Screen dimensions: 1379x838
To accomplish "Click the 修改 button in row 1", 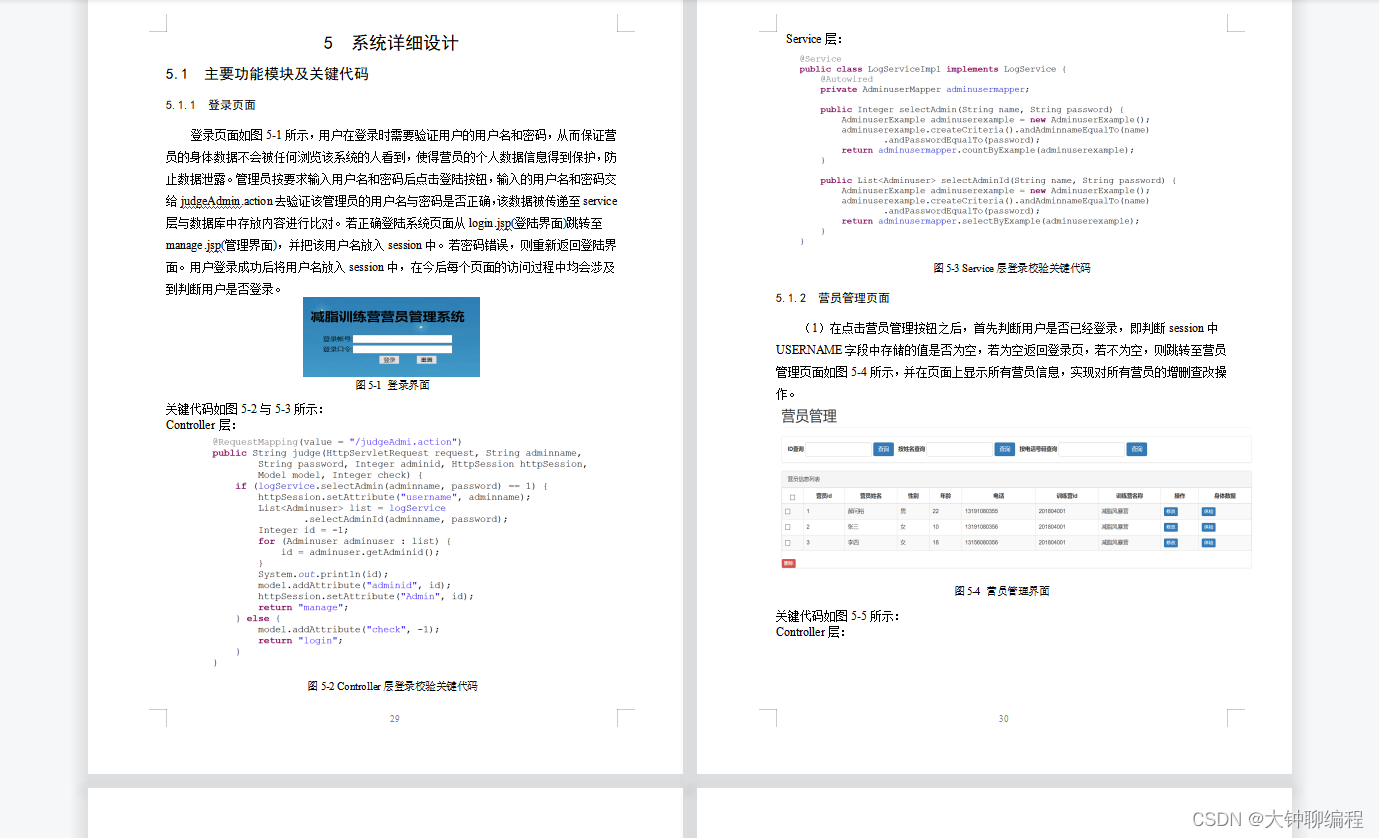I will [1171, 511].
